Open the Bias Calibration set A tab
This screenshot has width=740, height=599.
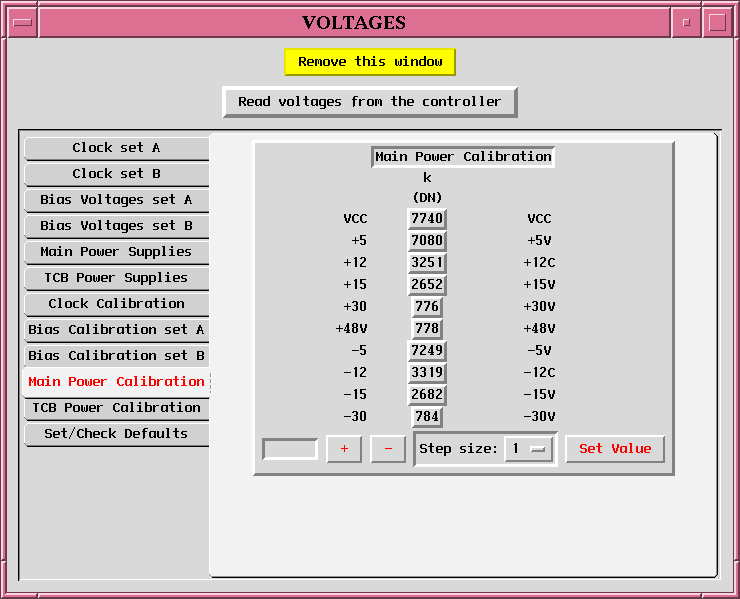[x=116, y=330]
